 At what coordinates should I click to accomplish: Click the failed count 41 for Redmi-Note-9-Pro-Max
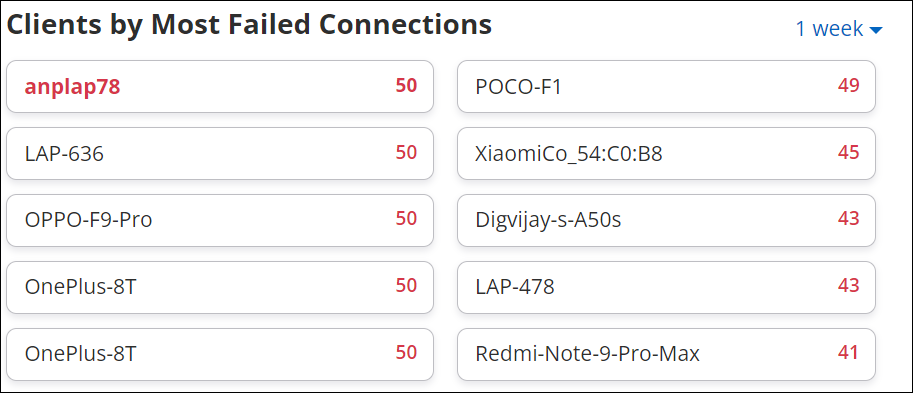[x=848, y=353]
